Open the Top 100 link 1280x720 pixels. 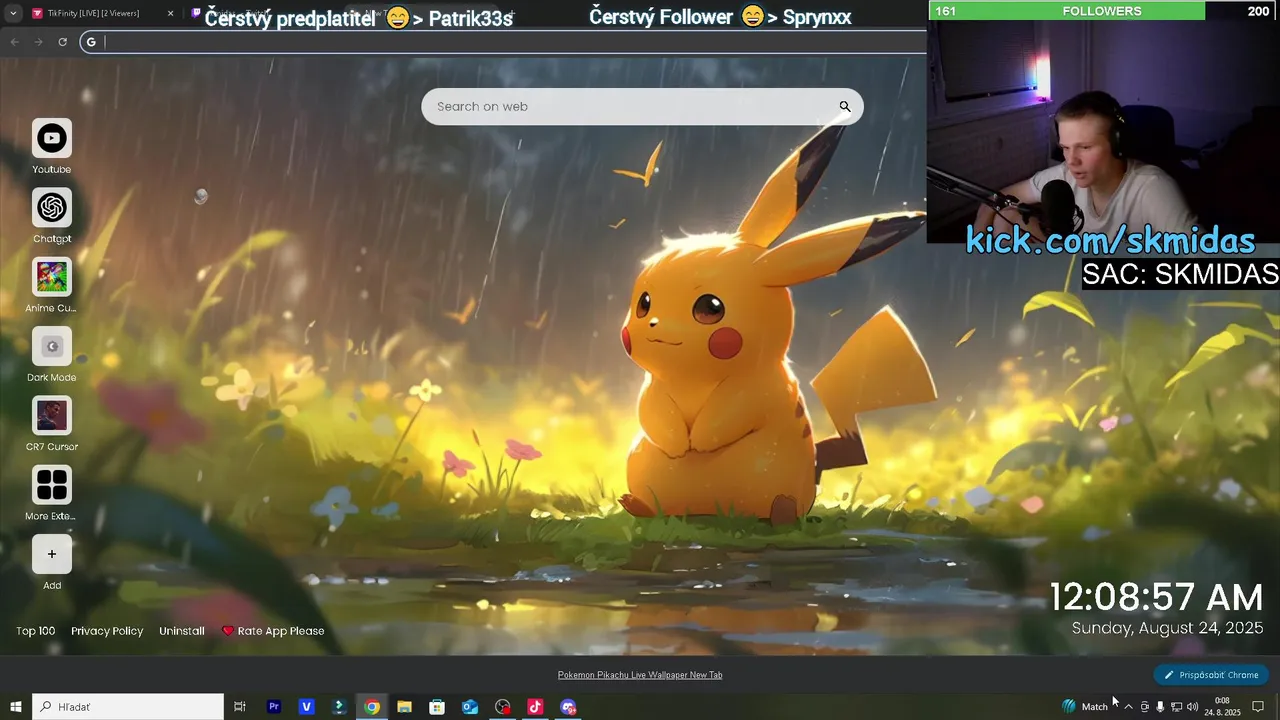[36, 631]
